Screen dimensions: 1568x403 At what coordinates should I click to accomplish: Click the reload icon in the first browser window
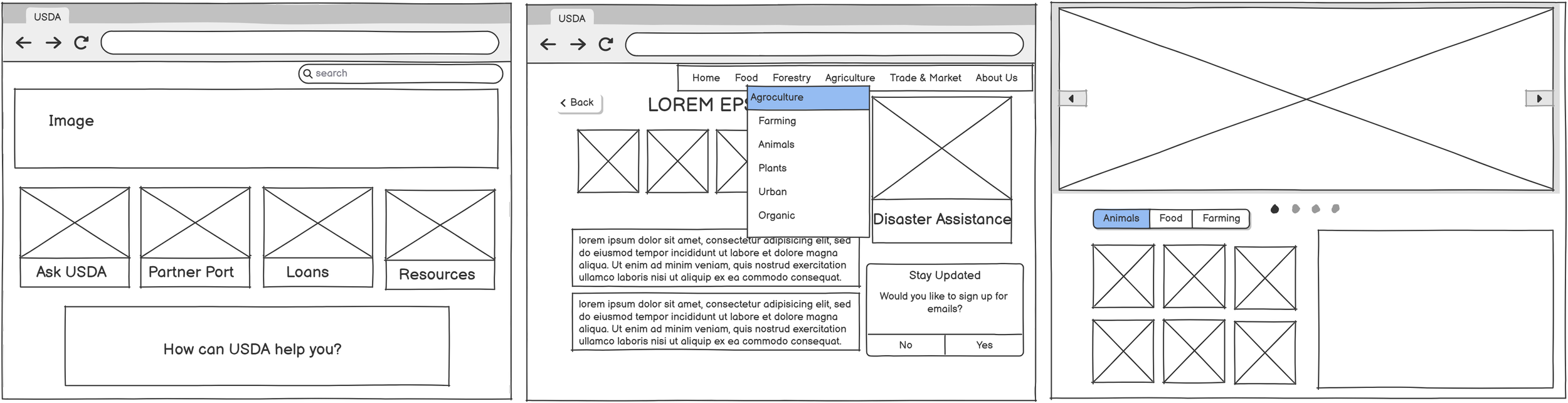coord(82,43)
